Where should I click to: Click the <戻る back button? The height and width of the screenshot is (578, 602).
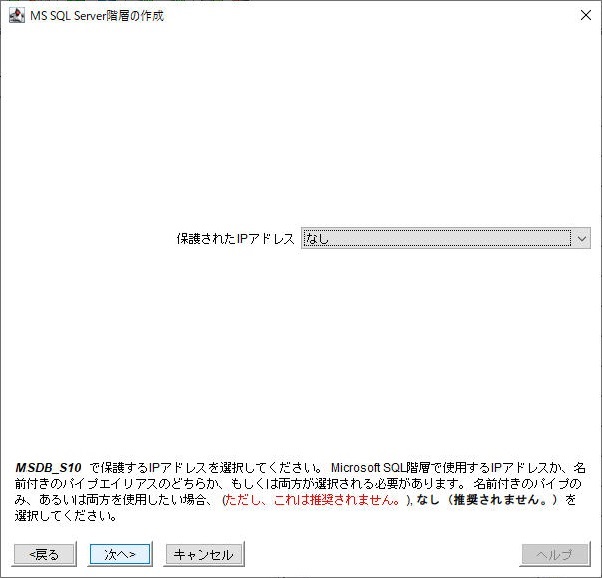click(44, 554)
